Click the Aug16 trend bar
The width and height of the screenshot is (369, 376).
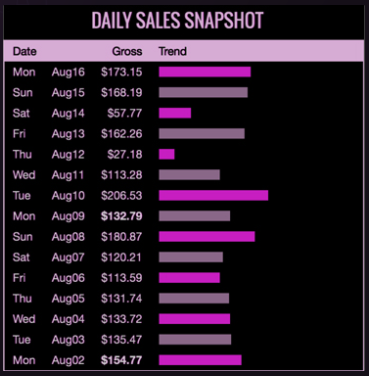point(205,72)
